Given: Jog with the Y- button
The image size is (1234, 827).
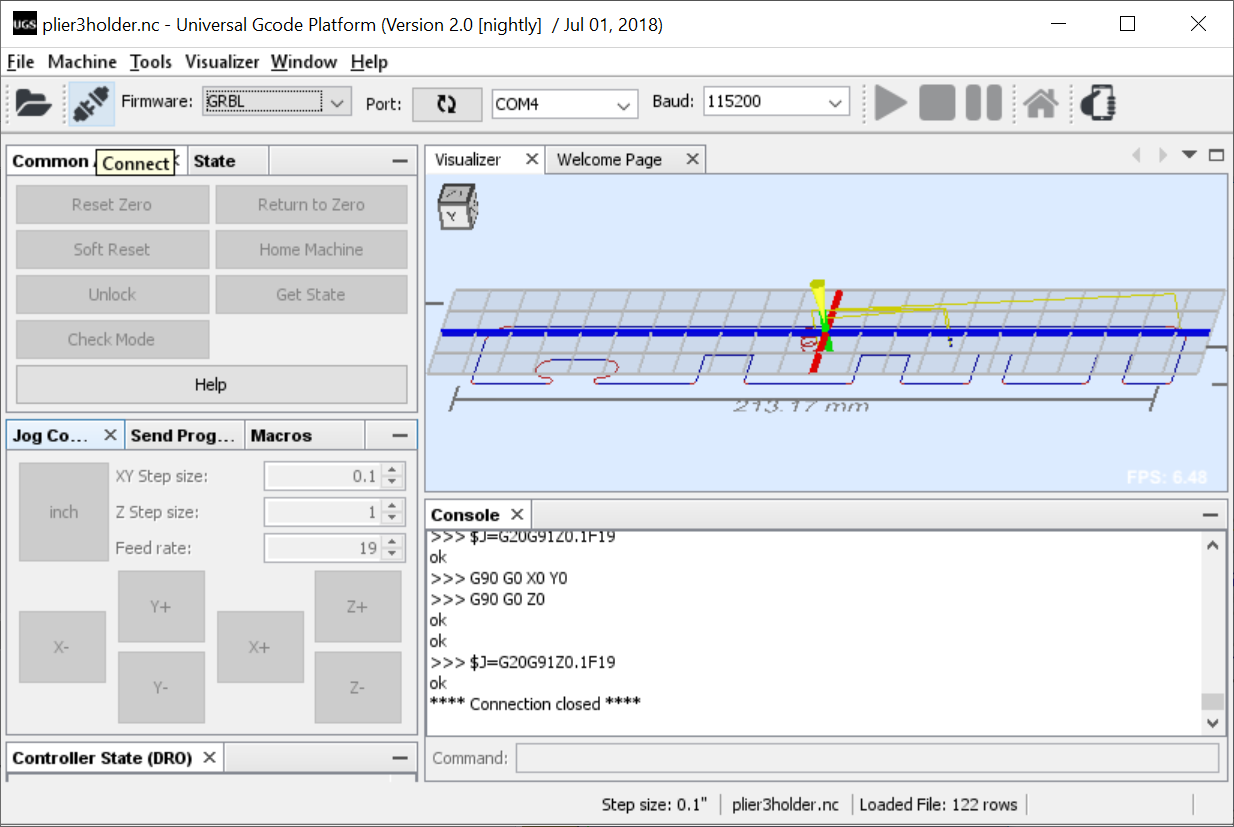Looking at the screenshot, I should pyautogui.click(x=161, y=687).
